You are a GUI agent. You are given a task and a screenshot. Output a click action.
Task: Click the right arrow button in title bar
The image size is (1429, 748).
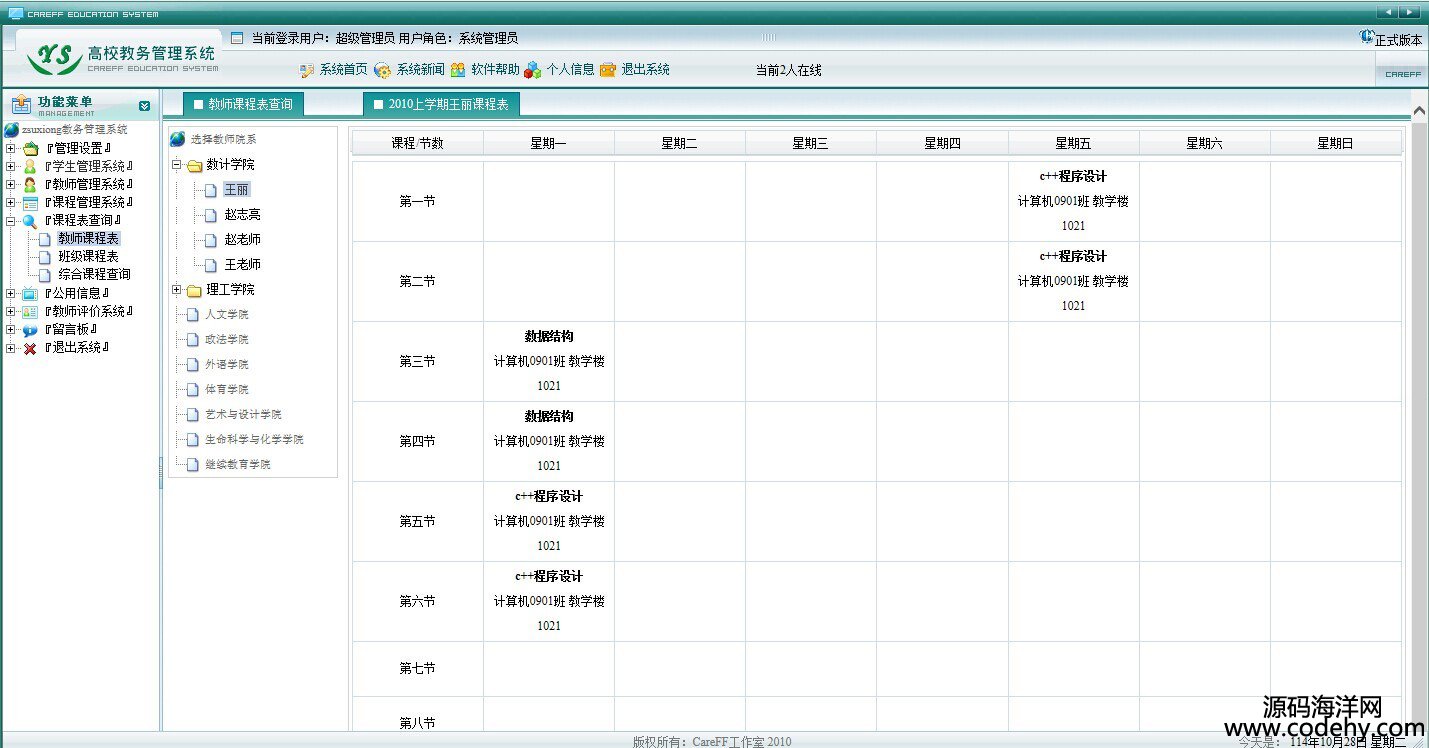[x=1410, y=12]
